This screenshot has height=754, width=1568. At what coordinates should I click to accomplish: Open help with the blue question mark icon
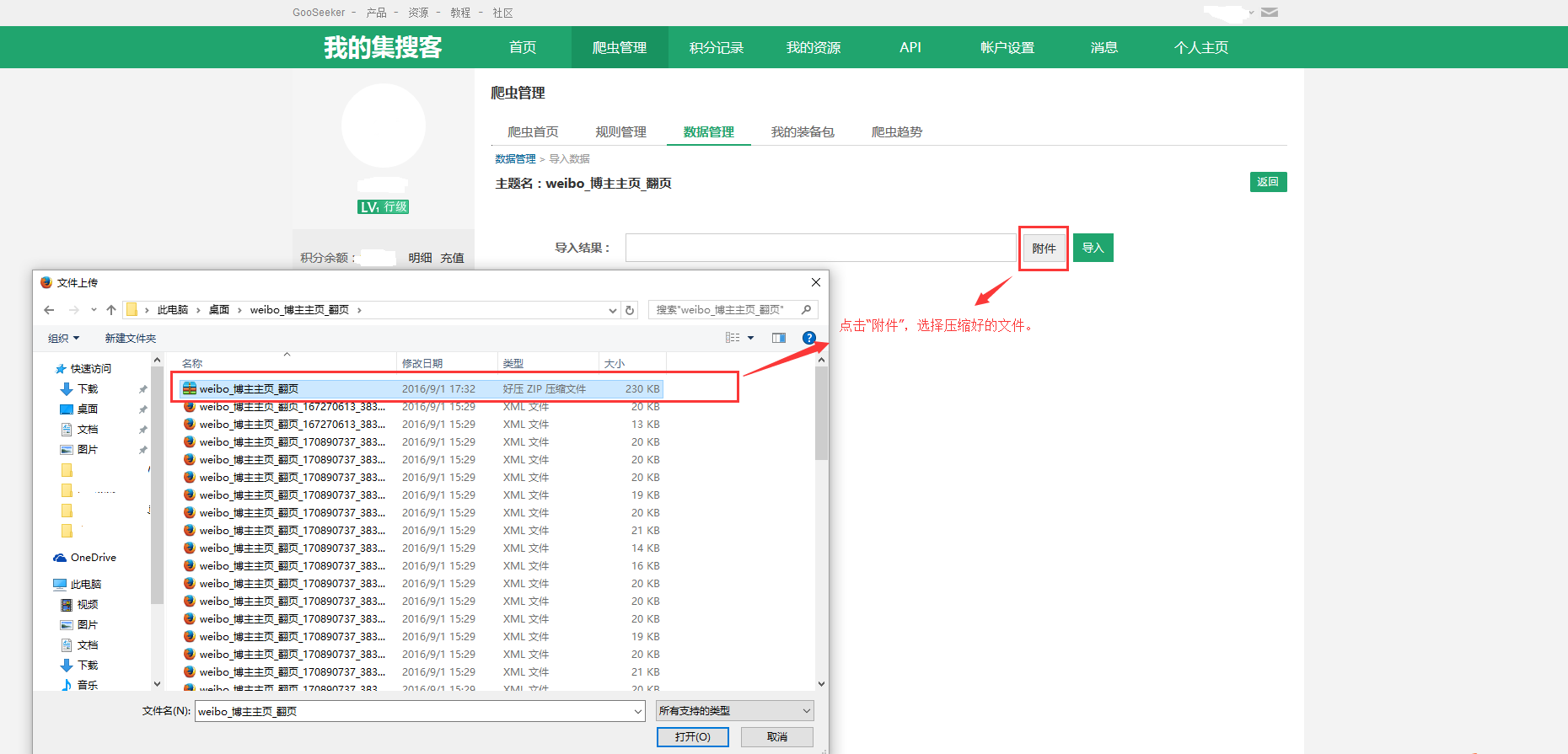(x=809, y=338)
